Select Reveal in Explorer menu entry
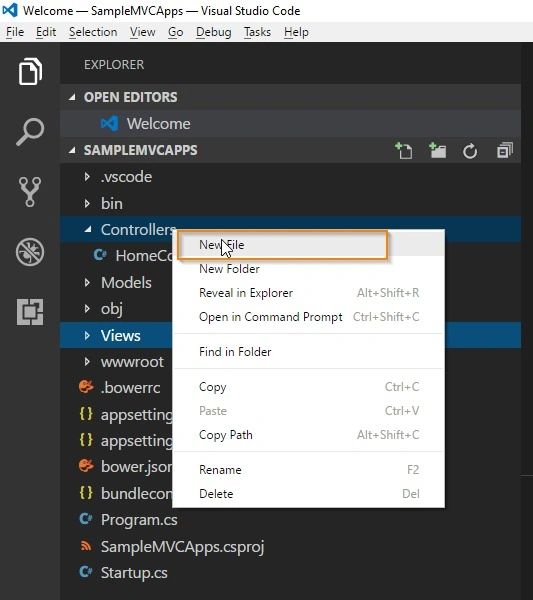Screen dimensions: 533x600 click(x=309, y=293)
